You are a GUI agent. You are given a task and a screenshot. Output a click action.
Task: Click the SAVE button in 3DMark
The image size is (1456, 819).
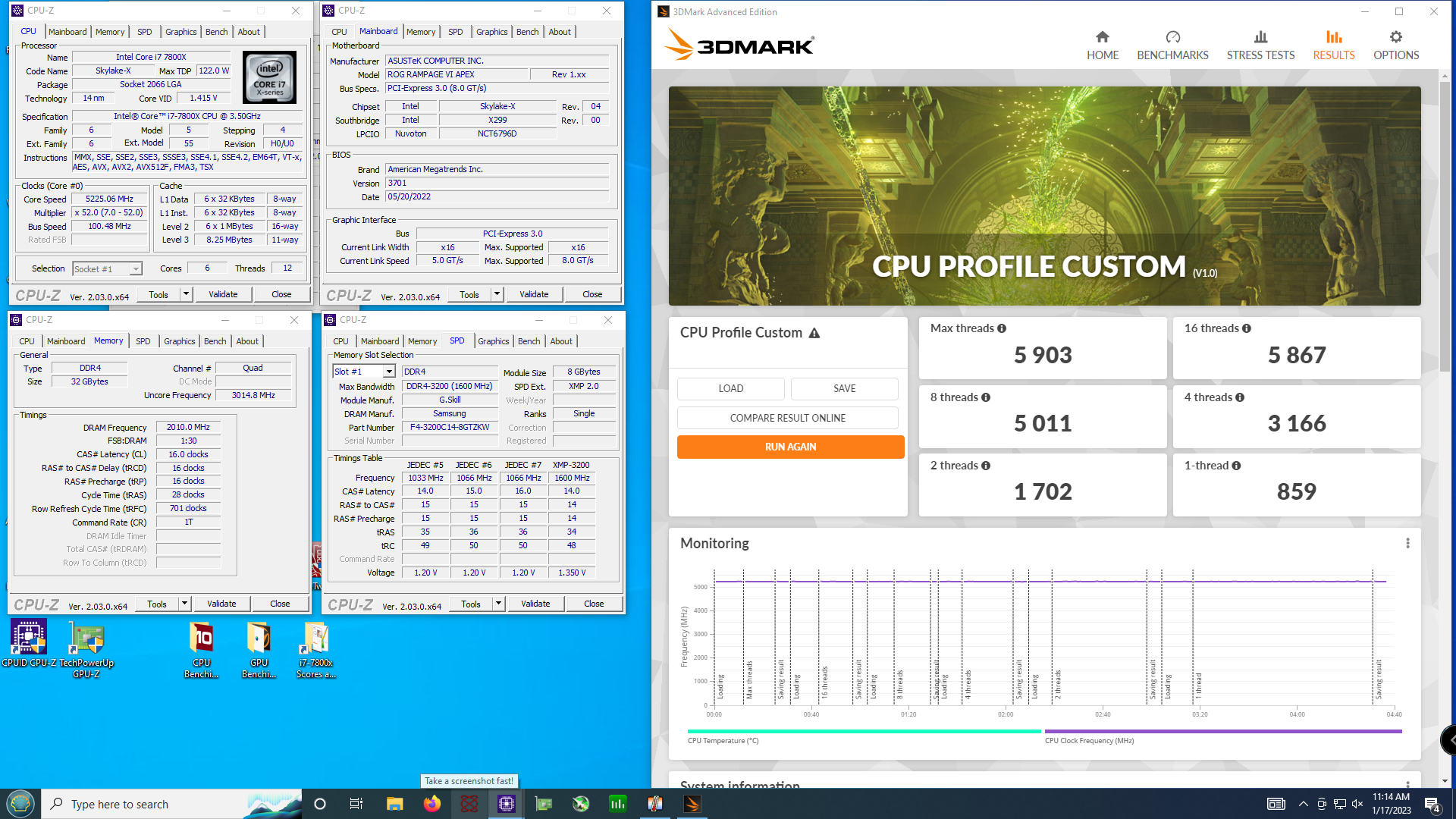[x=844, y=388]
